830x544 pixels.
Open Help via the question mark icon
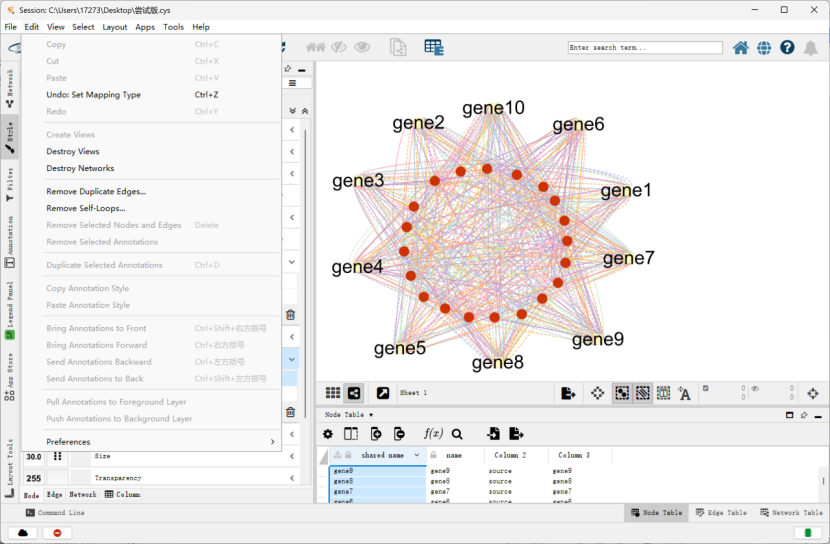[787, 48]
